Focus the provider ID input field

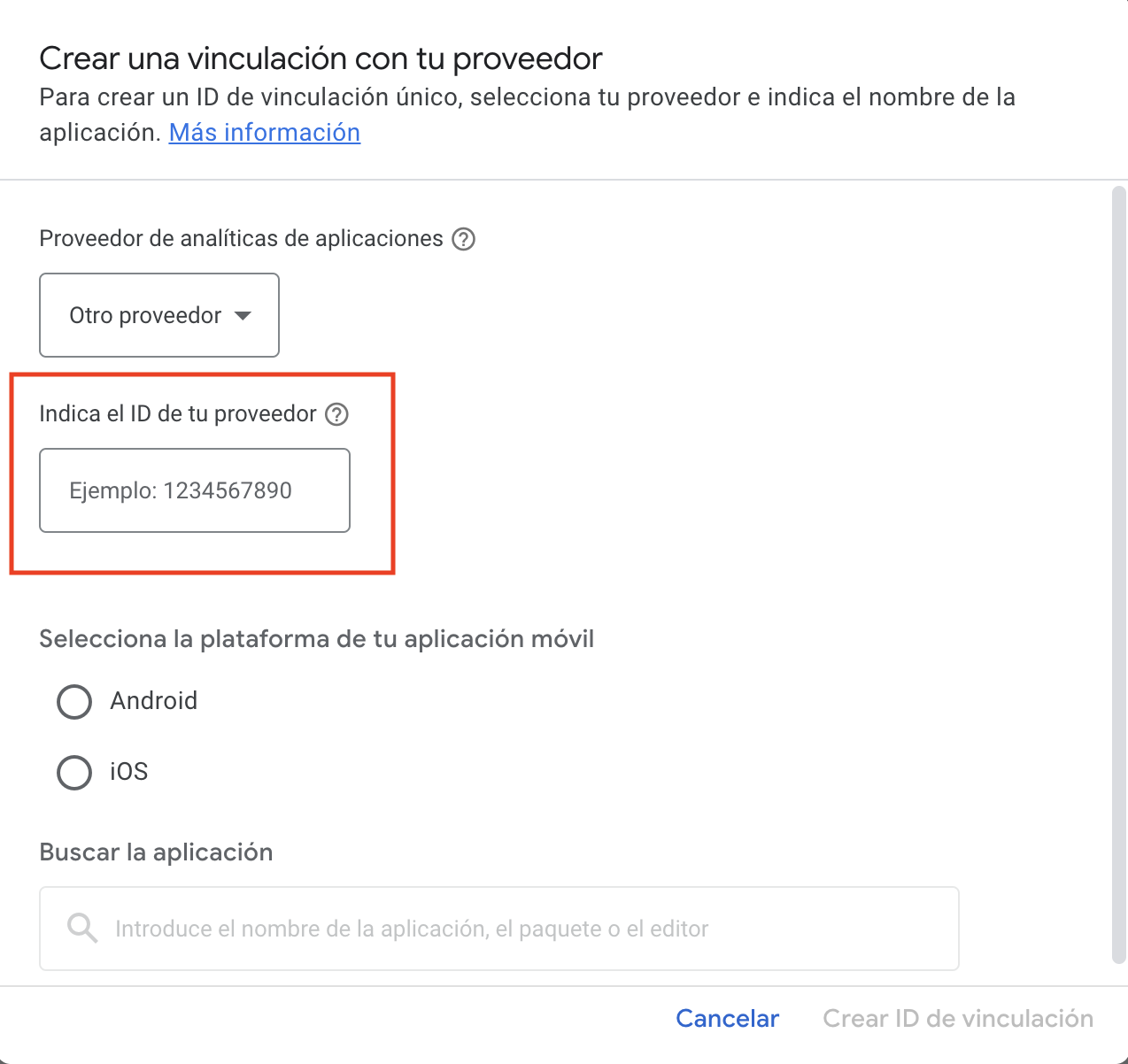click(x=195, y=490)
